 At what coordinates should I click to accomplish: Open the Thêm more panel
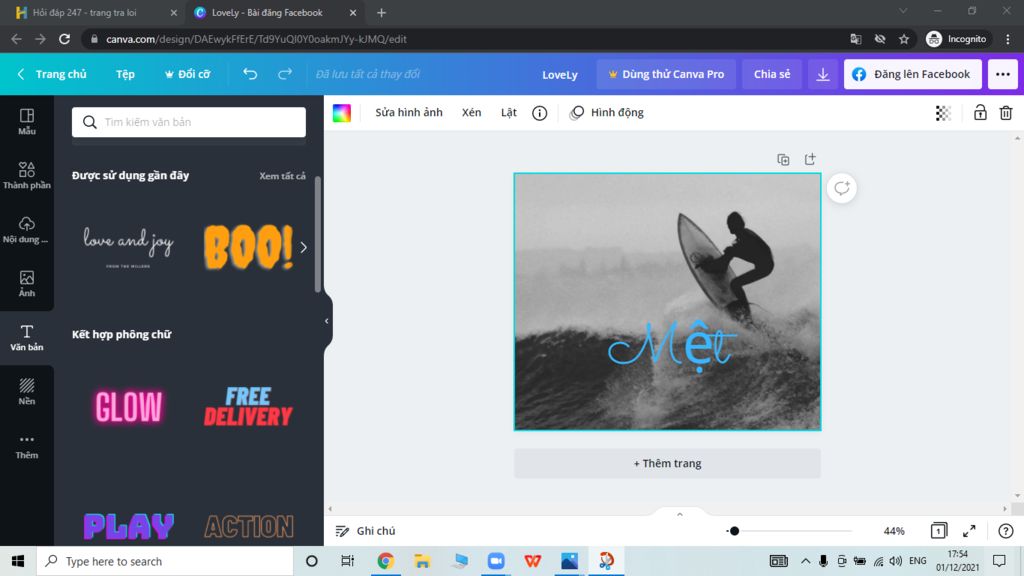click(27, 446)
